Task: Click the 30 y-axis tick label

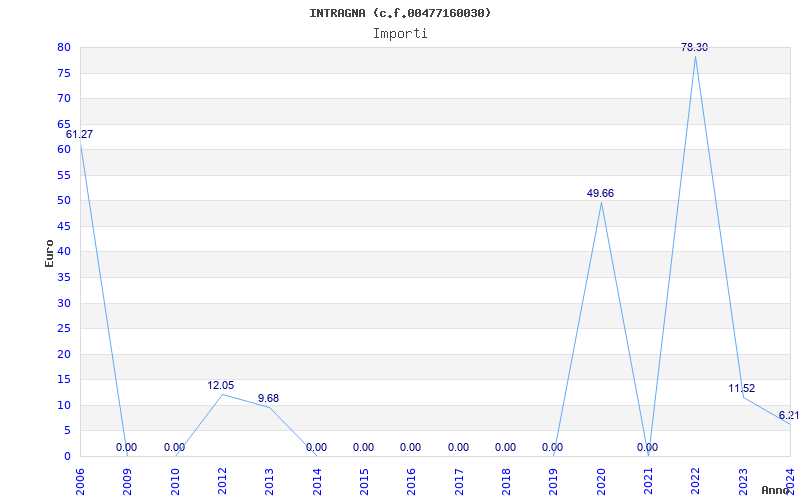Action: pyautogui.click(x=64, y=304)
